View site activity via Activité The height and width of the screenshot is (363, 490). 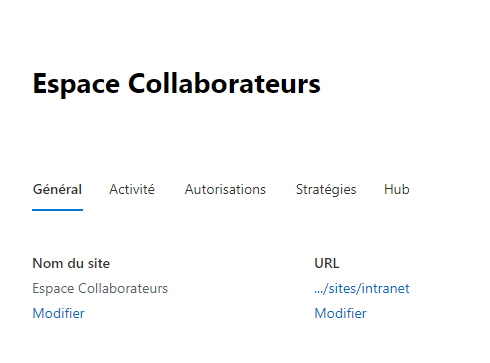(132, 189)
